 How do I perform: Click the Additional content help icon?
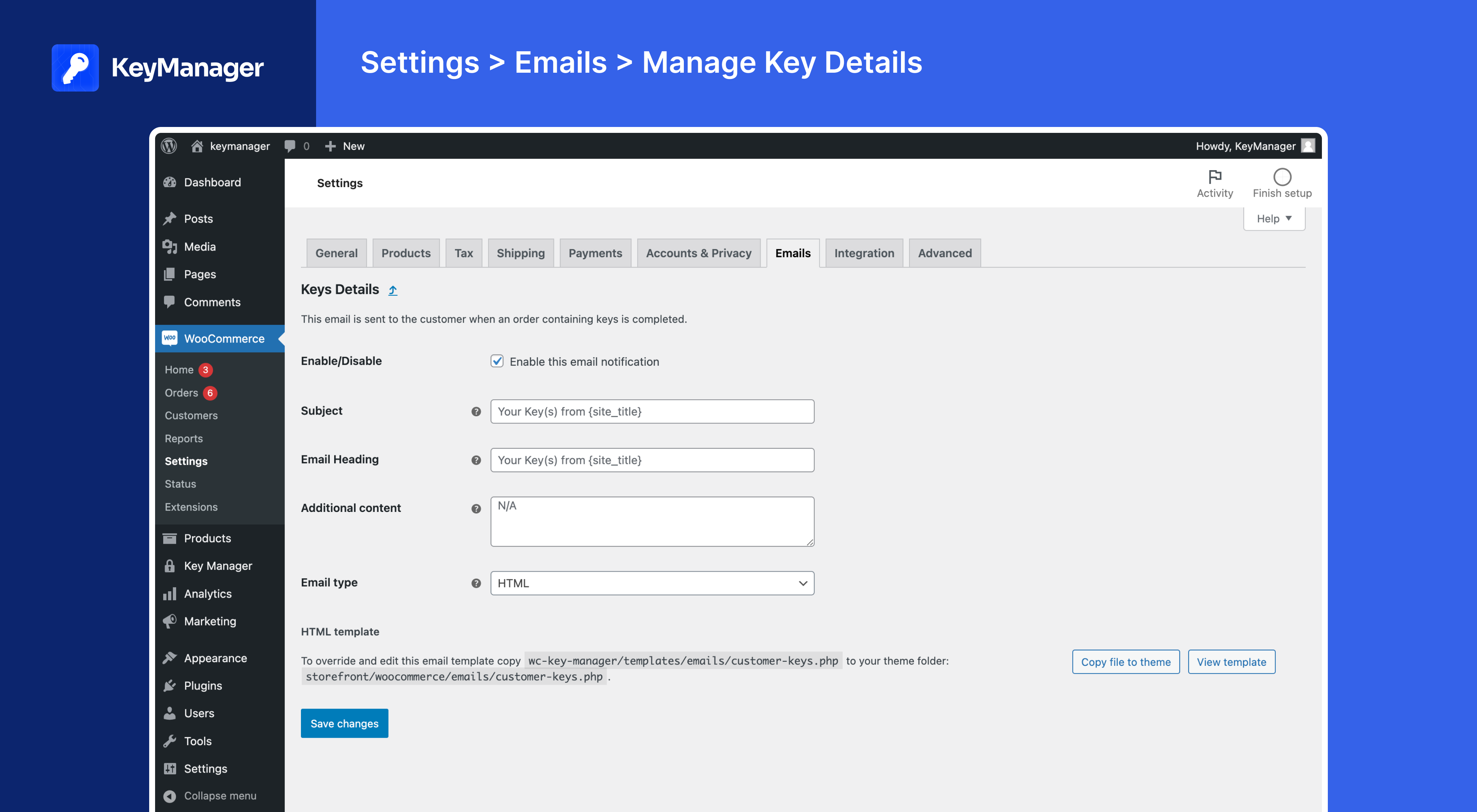pyautogui.click(x=476, y=509)
